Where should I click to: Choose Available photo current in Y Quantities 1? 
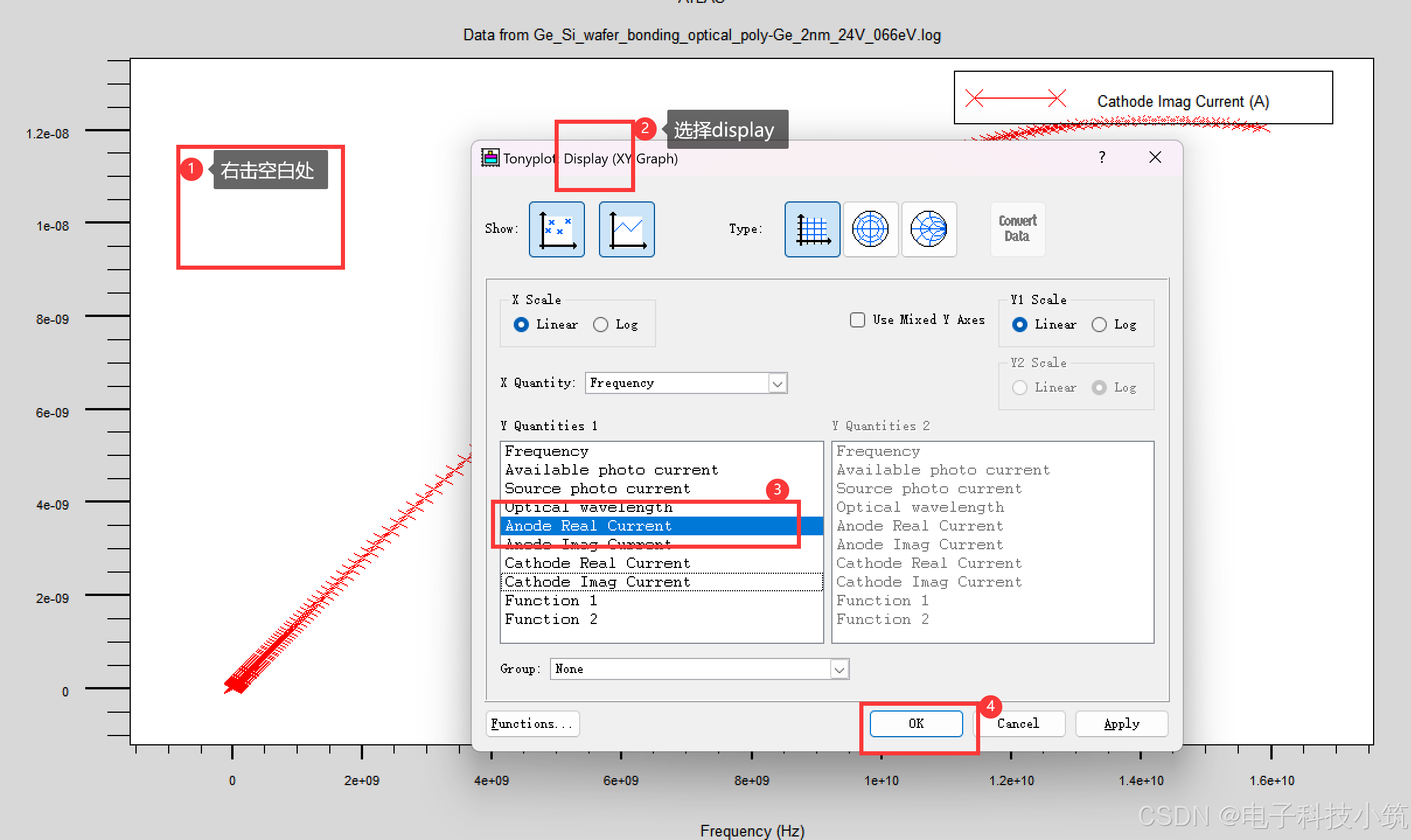[x=611, y=470]
